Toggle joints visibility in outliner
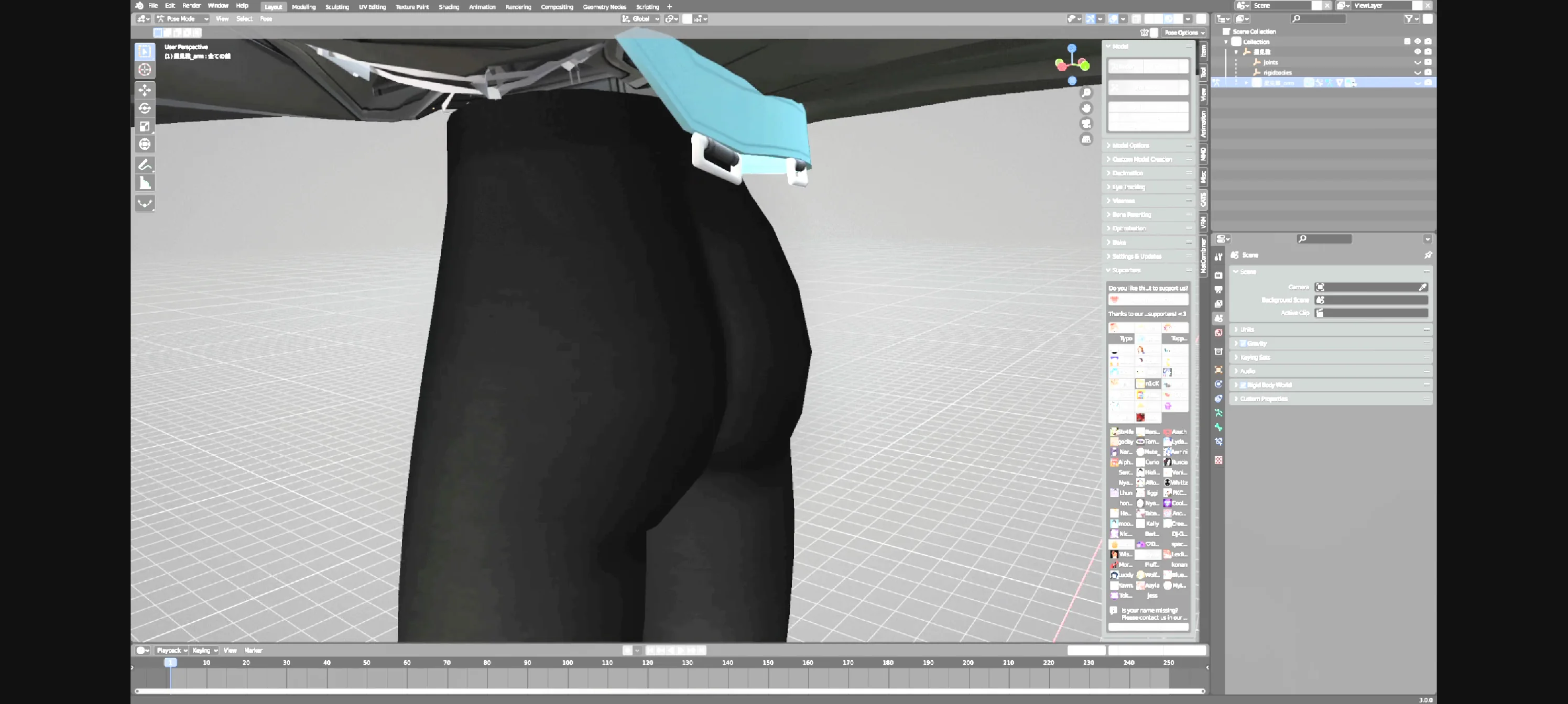 [x=1417, y=62]
